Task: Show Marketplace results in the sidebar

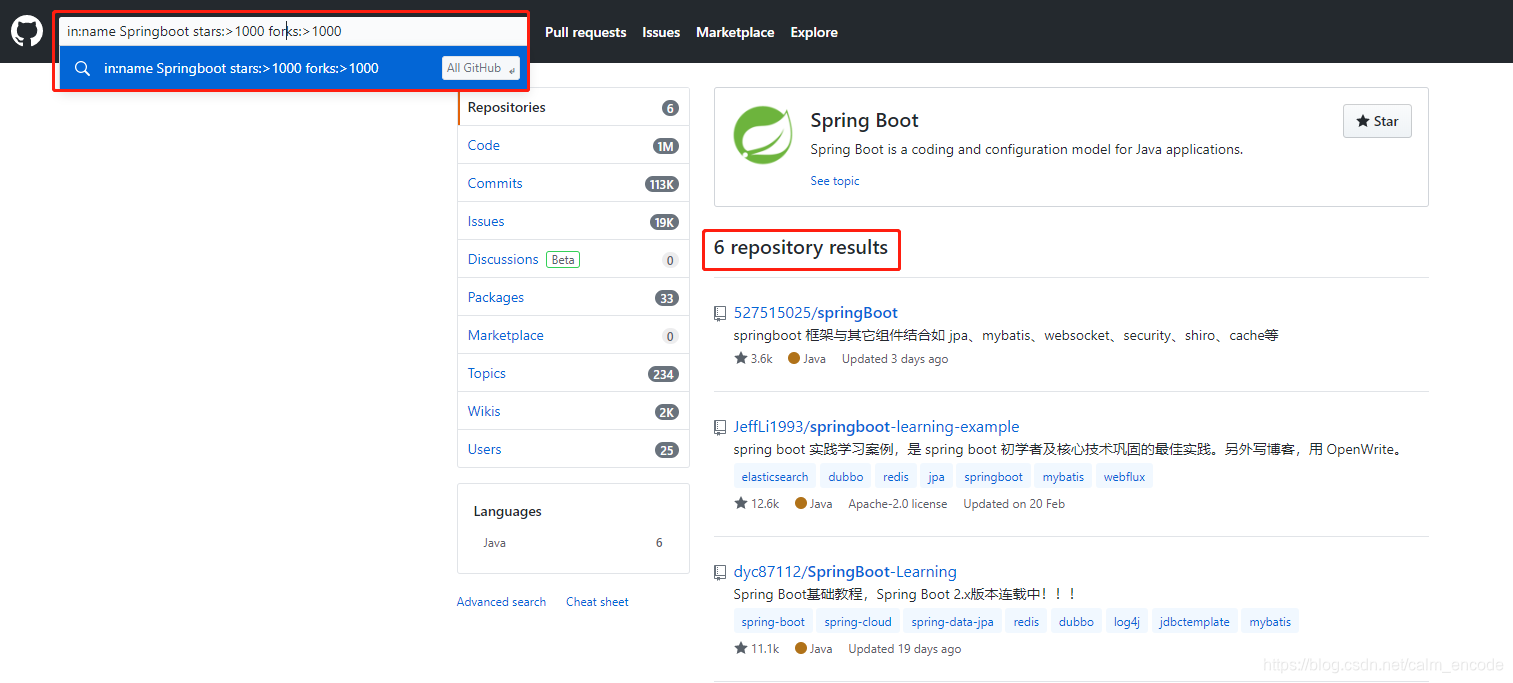Action: coord(573,335)
